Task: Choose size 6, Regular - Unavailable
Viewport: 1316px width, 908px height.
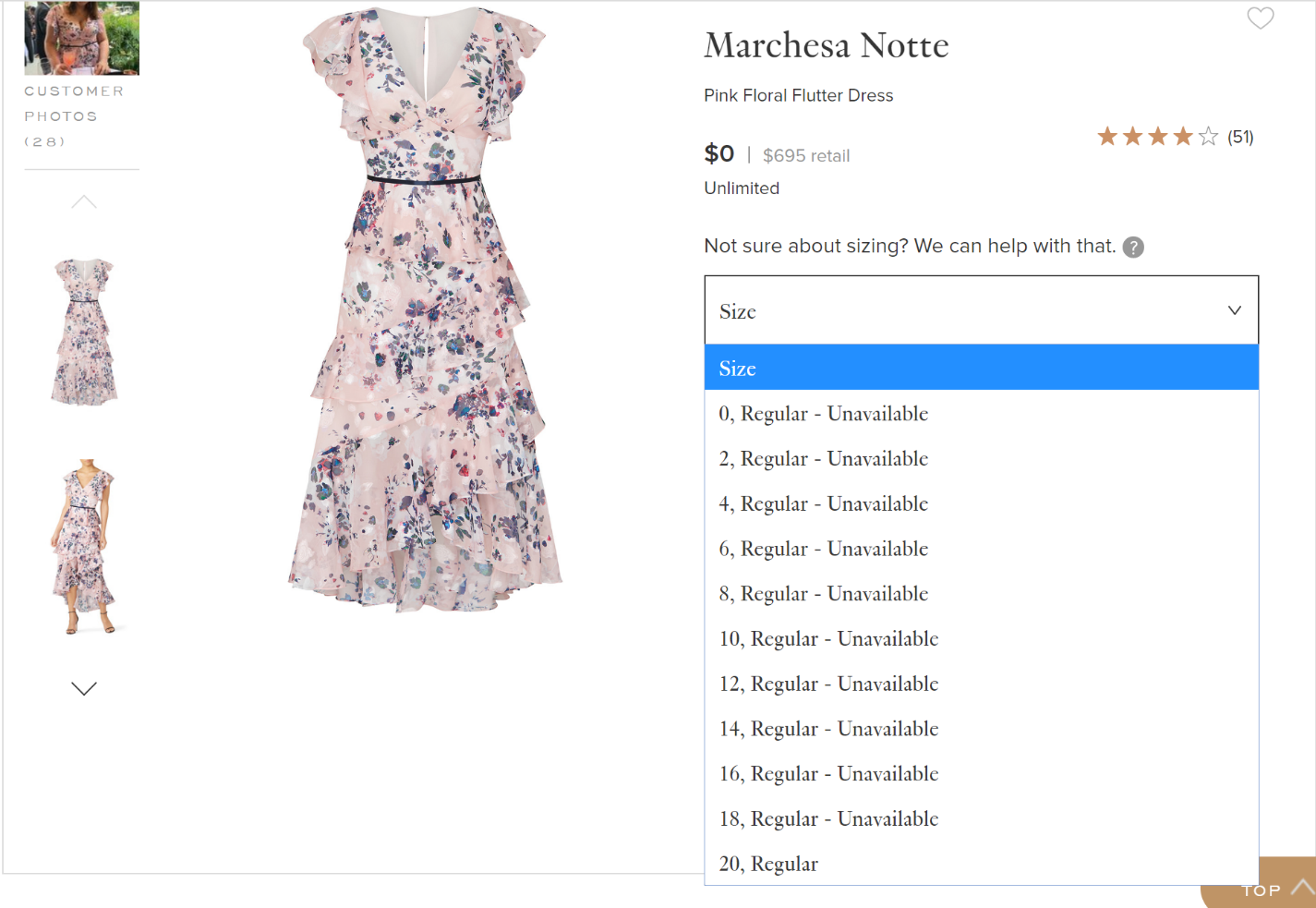Action: [x=981, y=549]
